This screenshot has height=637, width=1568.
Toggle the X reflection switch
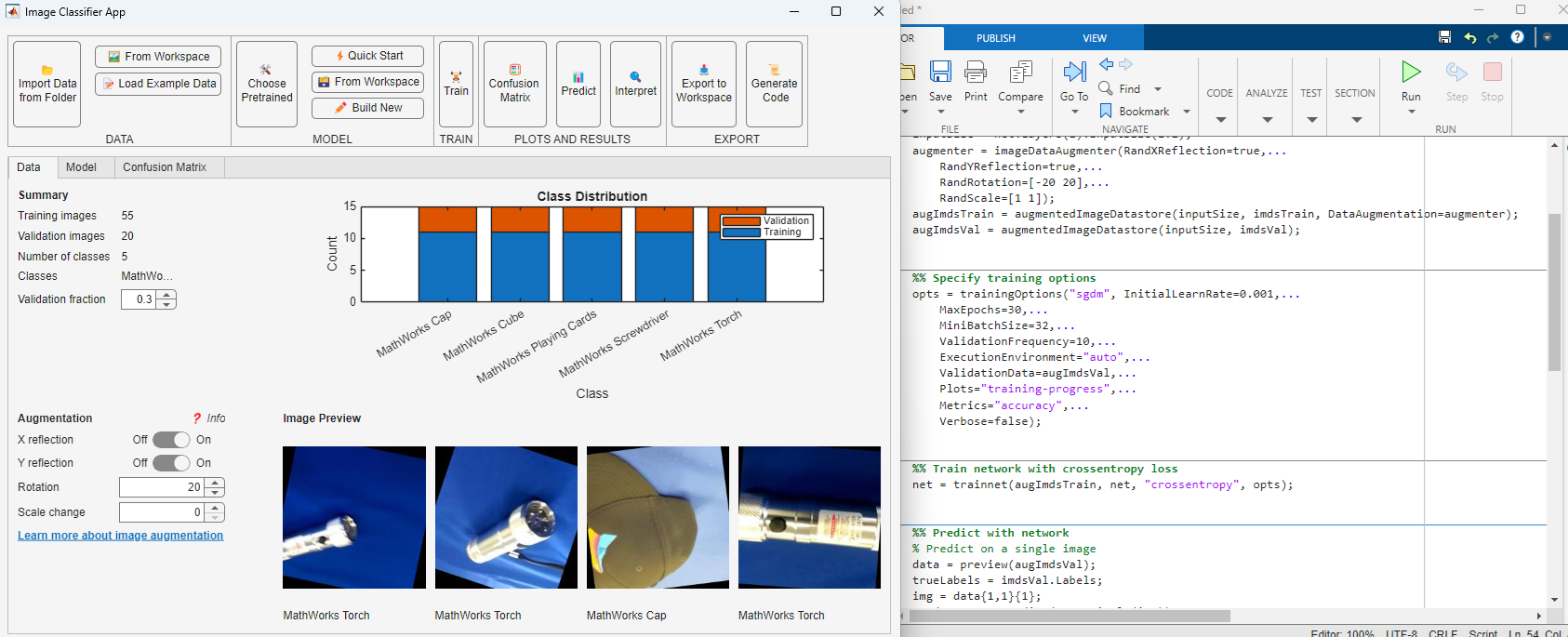[x=171, y=440]
